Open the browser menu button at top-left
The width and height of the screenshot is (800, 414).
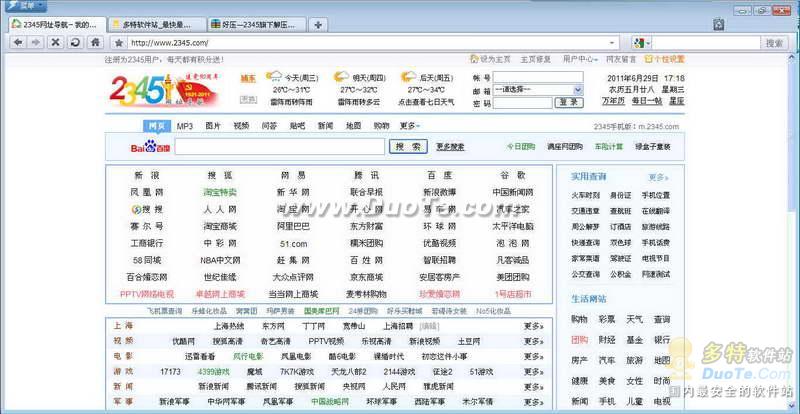click(24, 5)
